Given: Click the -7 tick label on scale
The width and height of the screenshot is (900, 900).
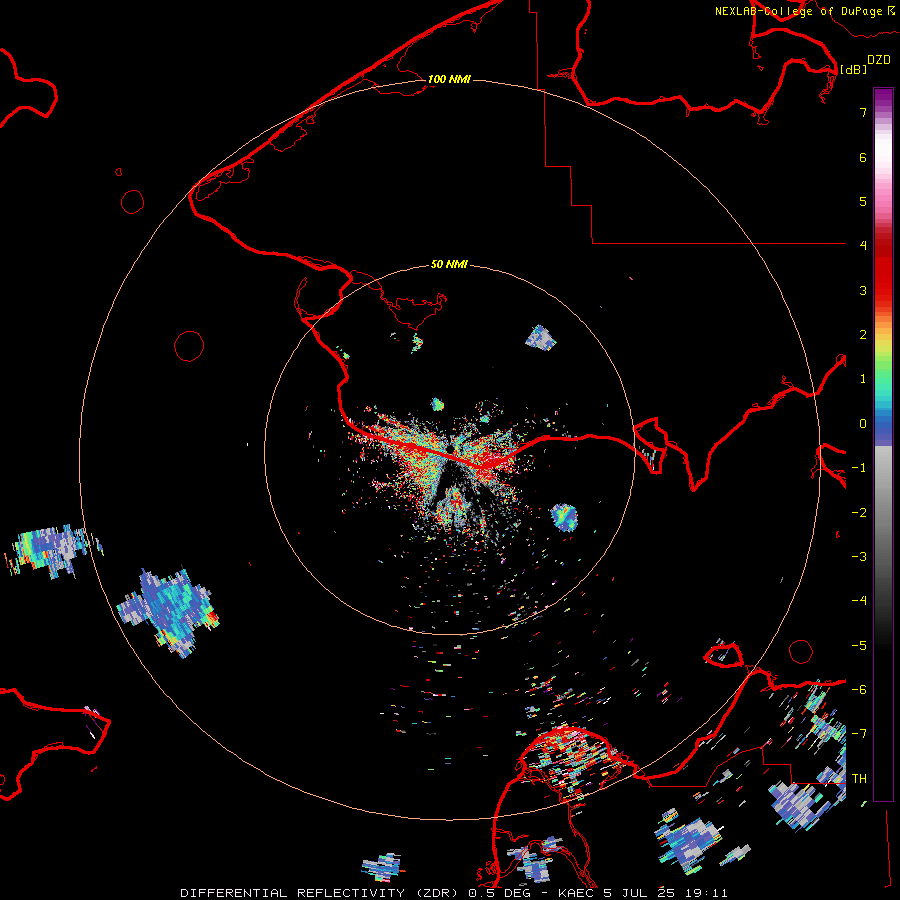Looking at the screenshot, I should (859, 734).
